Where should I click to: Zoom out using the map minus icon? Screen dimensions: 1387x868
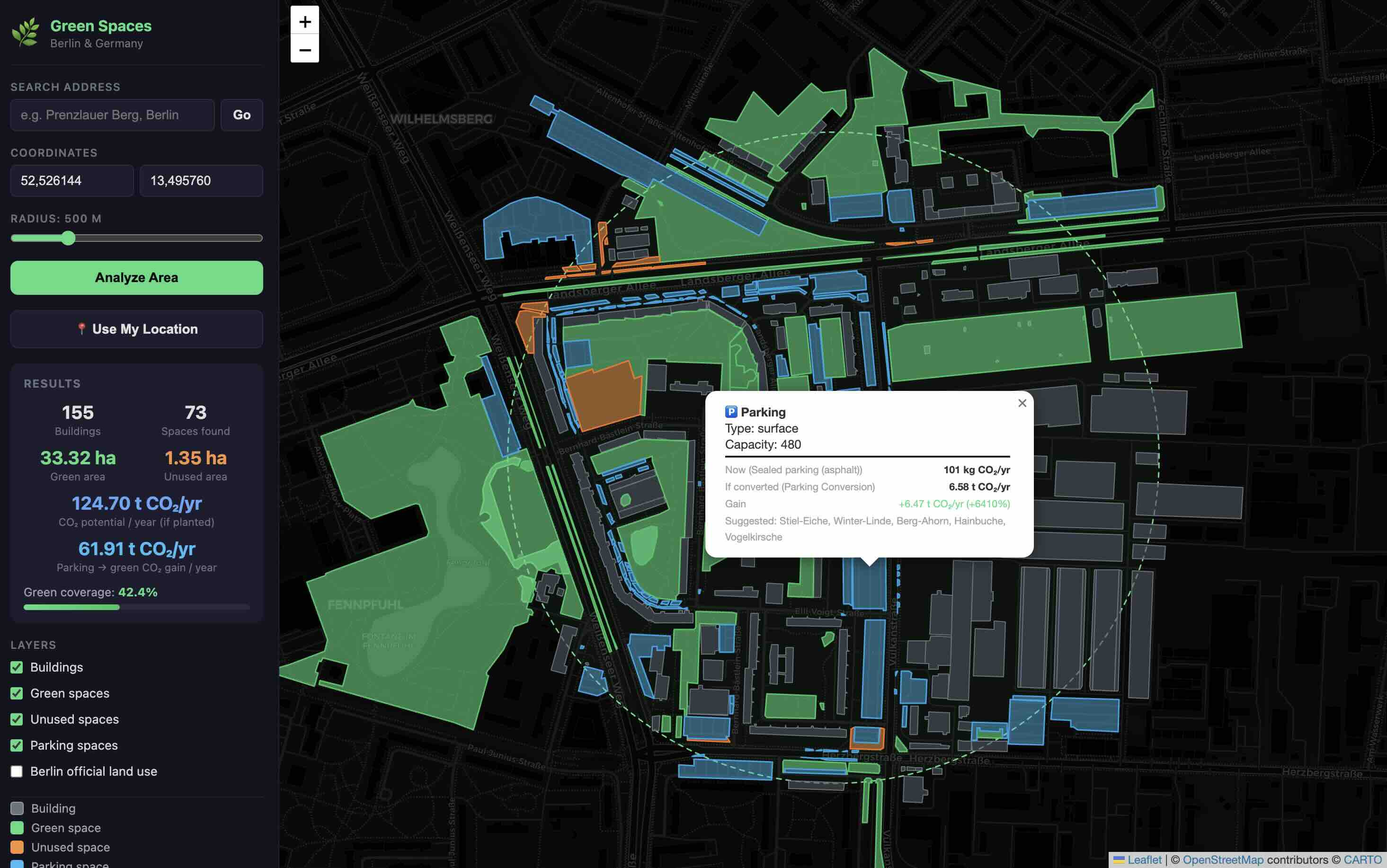pos(305,51)
